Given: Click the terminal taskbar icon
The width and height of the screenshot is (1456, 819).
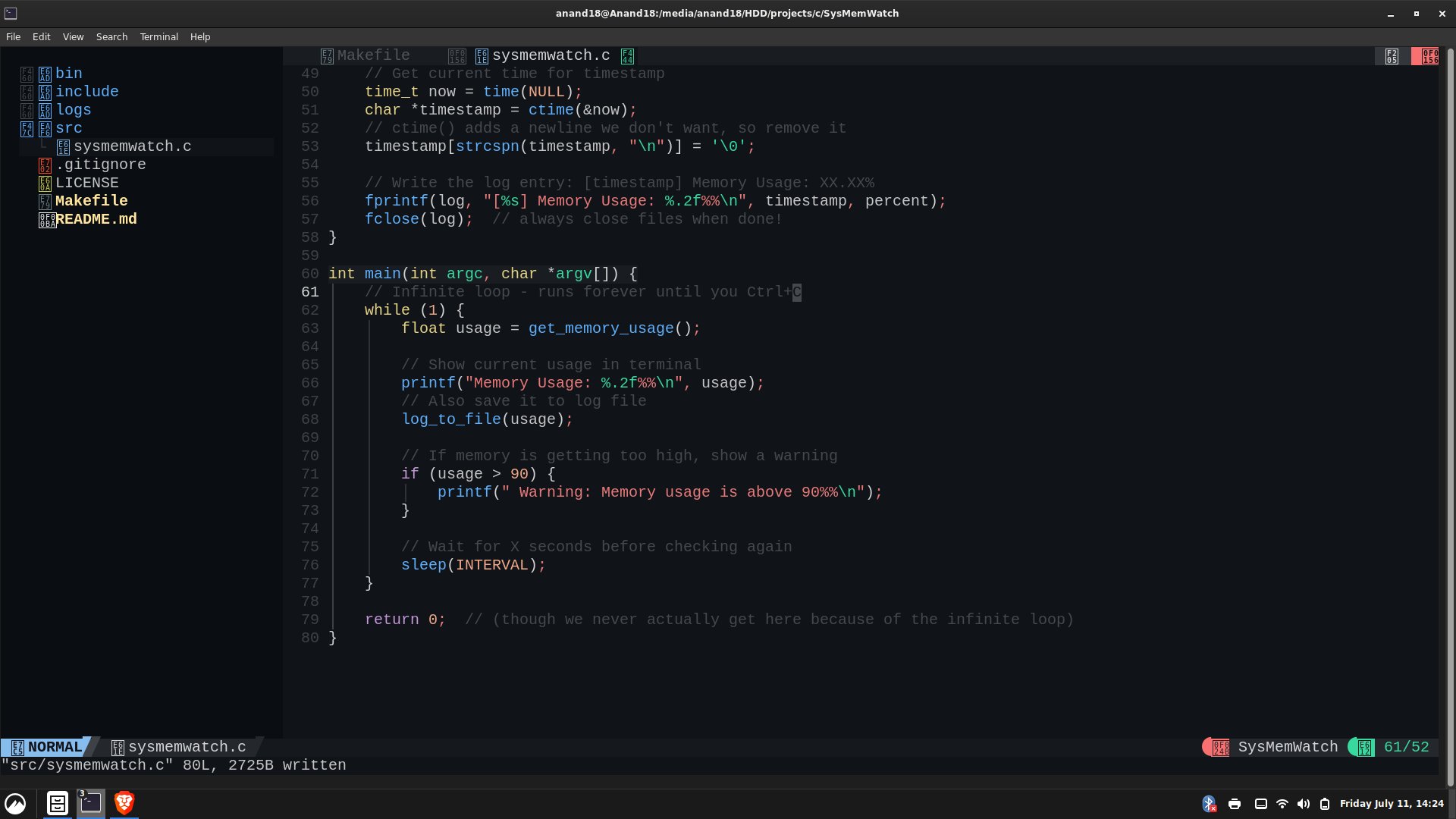Looking at the screenshot, I should pyautogui.click(x=91, y=802).
